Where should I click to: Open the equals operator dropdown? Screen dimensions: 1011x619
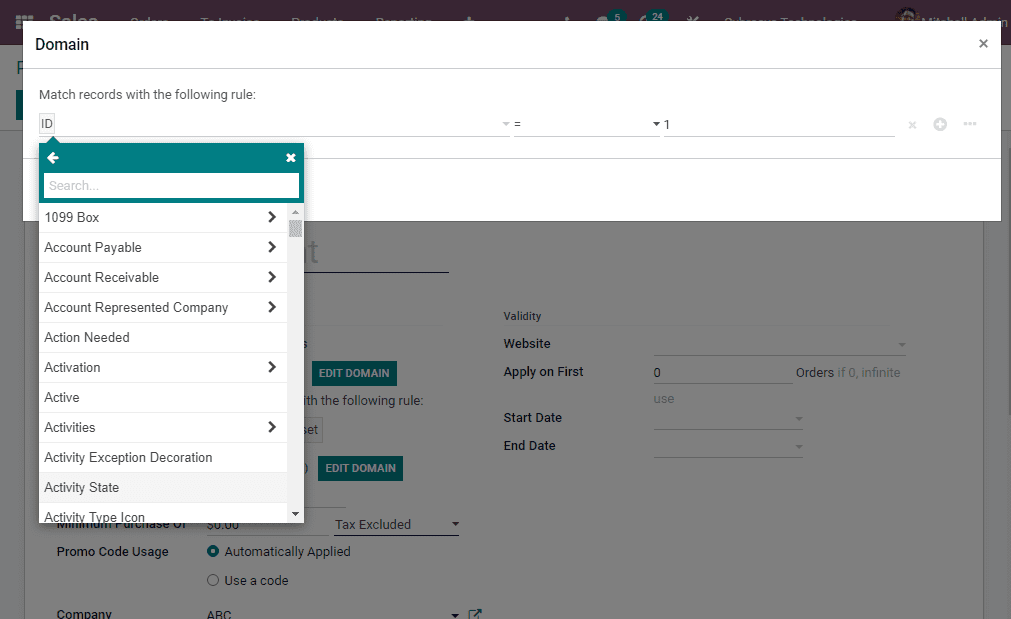583,124
